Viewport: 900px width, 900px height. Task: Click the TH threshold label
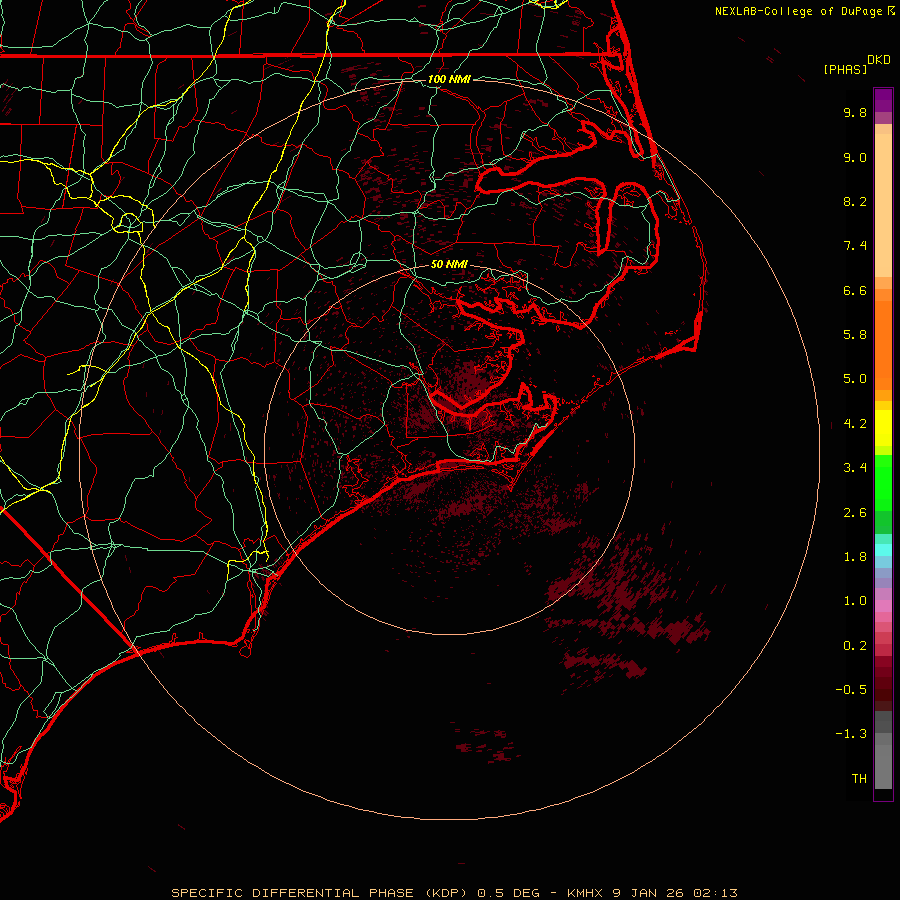click(859, 779)
